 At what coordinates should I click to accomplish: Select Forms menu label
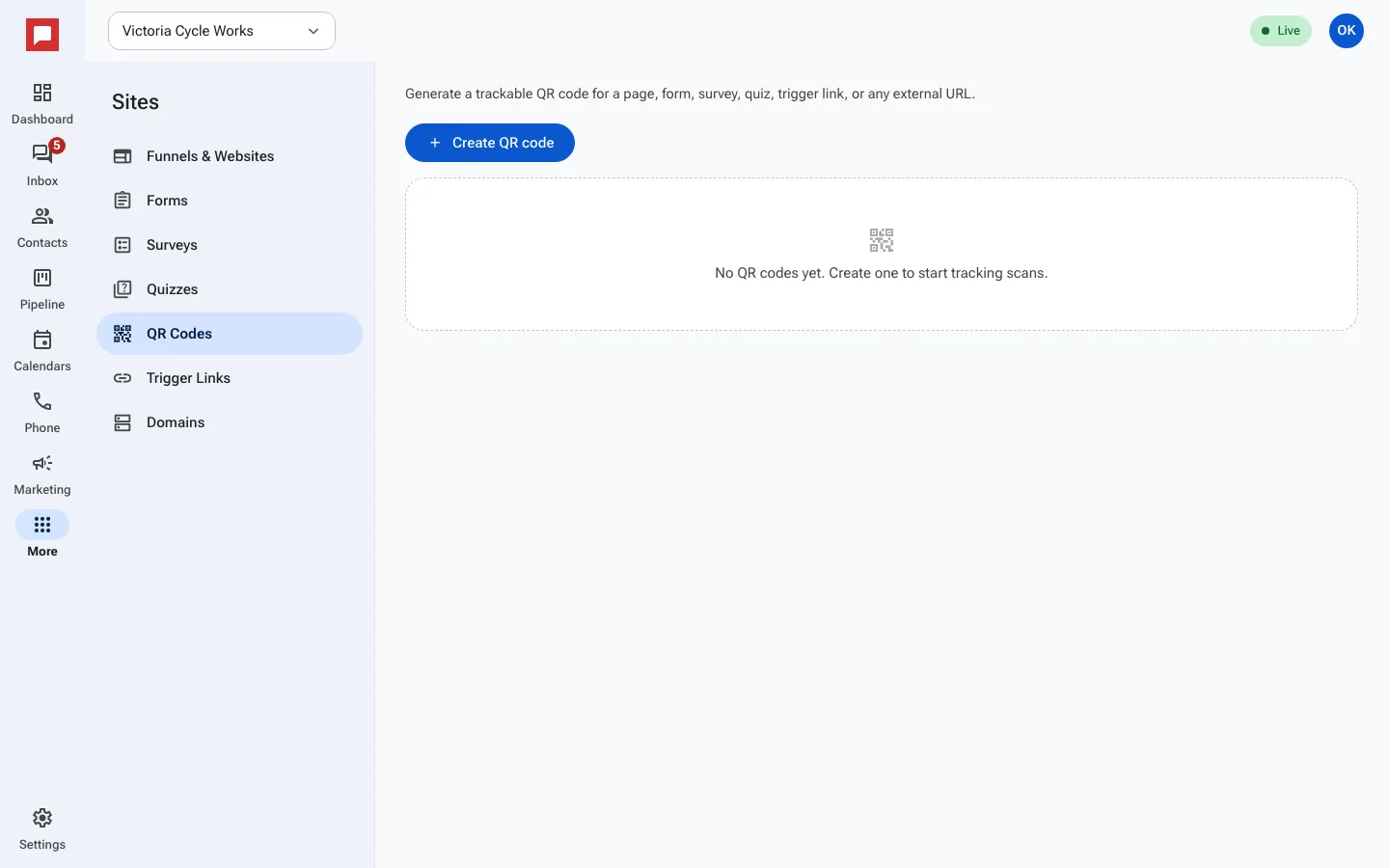[x=167, y=201]
